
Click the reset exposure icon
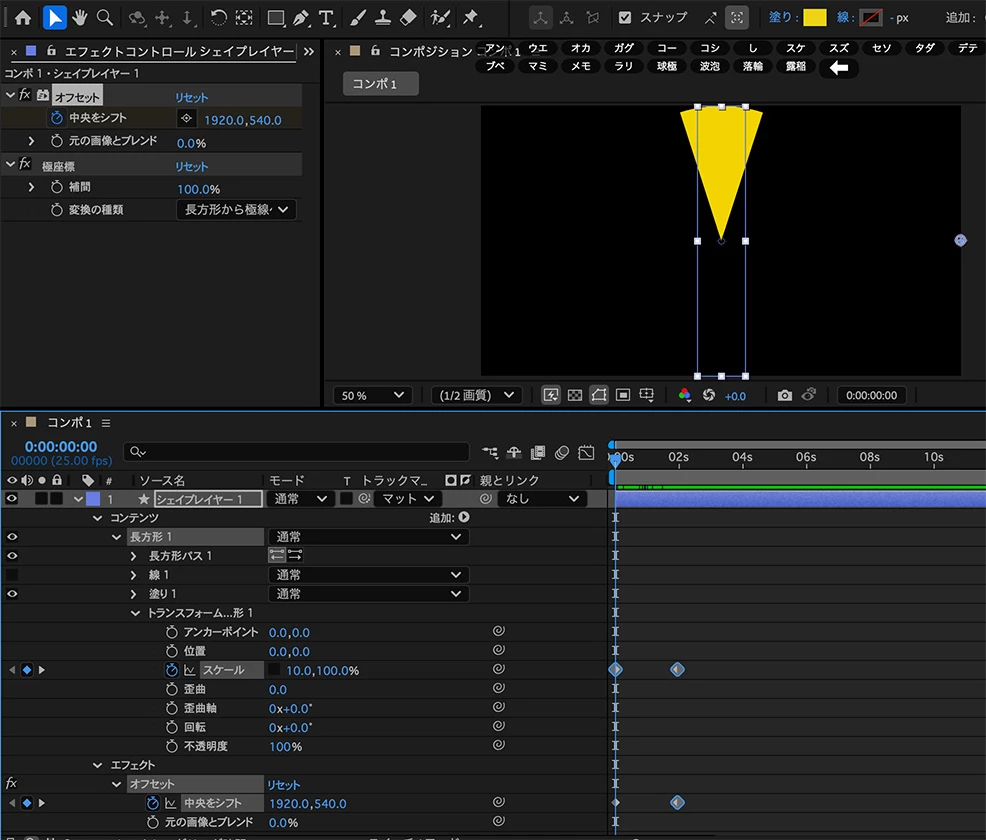(709, 395)
